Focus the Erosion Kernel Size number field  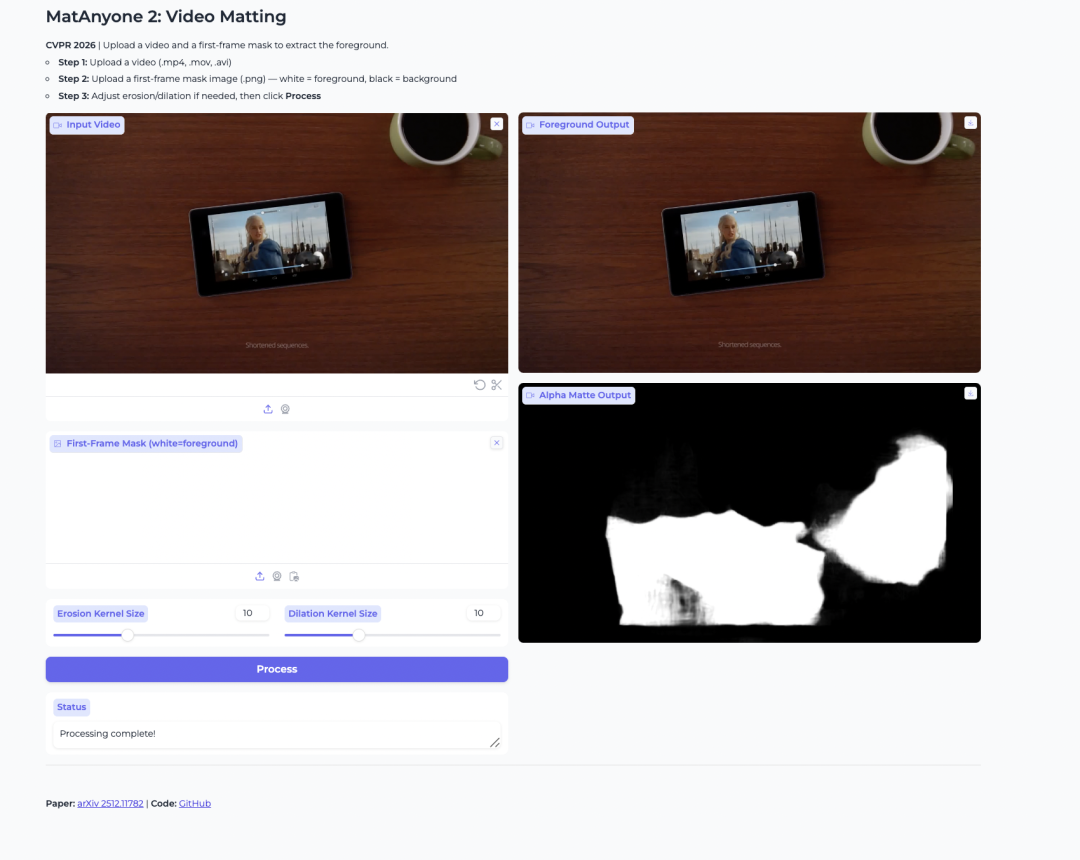point(252,613)
